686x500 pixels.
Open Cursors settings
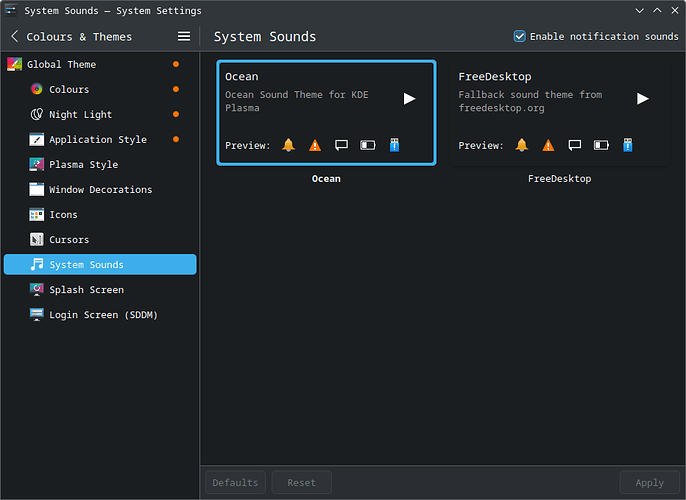pos(100,240)
